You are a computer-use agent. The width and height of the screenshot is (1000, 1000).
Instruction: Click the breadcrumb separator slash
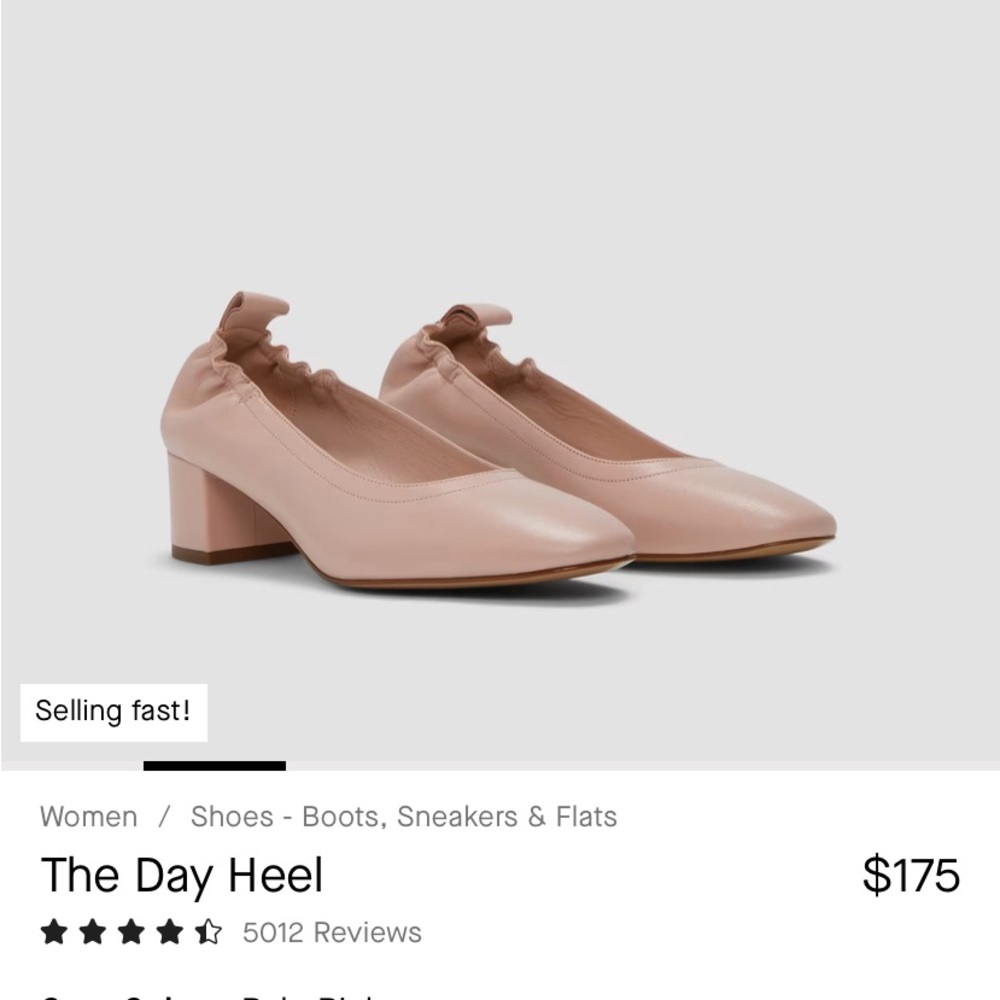(163, 817)
